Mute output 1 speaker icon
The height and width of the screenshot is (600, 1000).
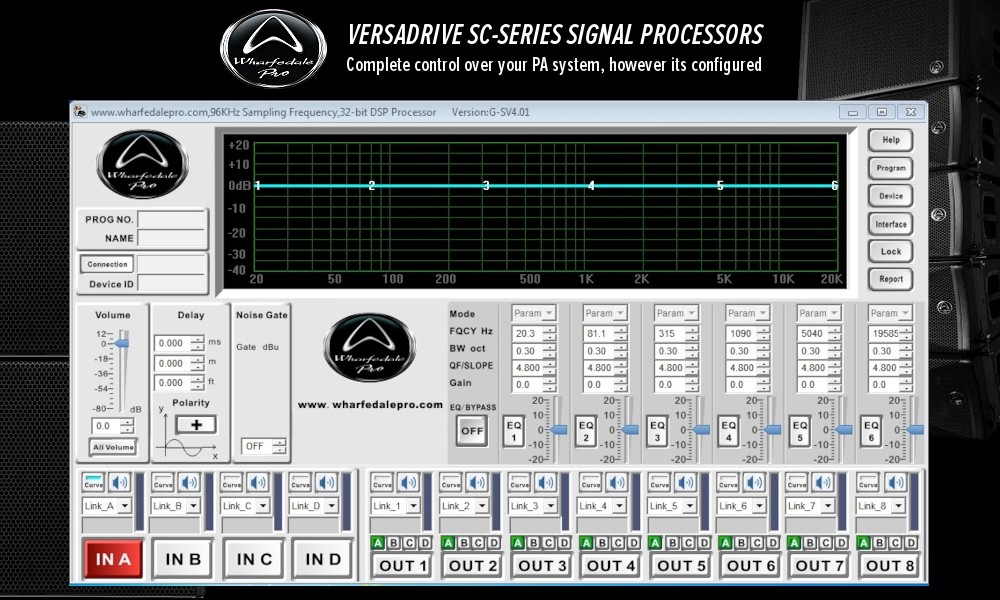[408, 483]
